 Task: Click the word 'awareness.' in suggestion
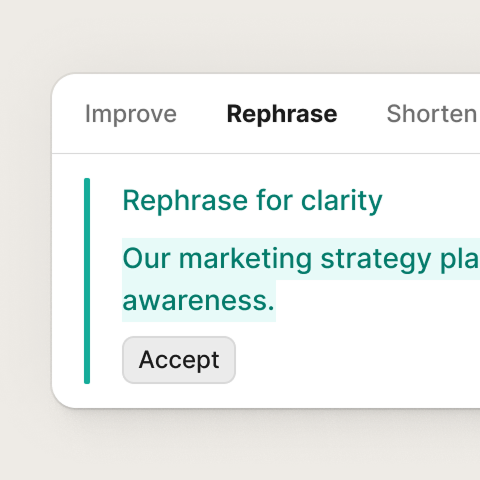[198, 301]
